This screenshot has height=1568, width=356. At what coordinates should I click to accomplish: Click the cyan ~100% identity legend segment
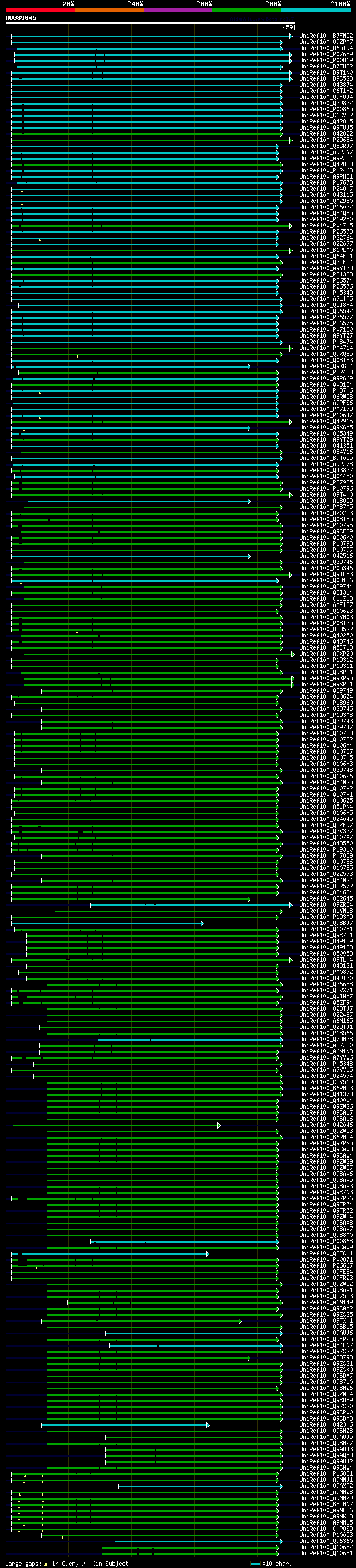point(317,11)
